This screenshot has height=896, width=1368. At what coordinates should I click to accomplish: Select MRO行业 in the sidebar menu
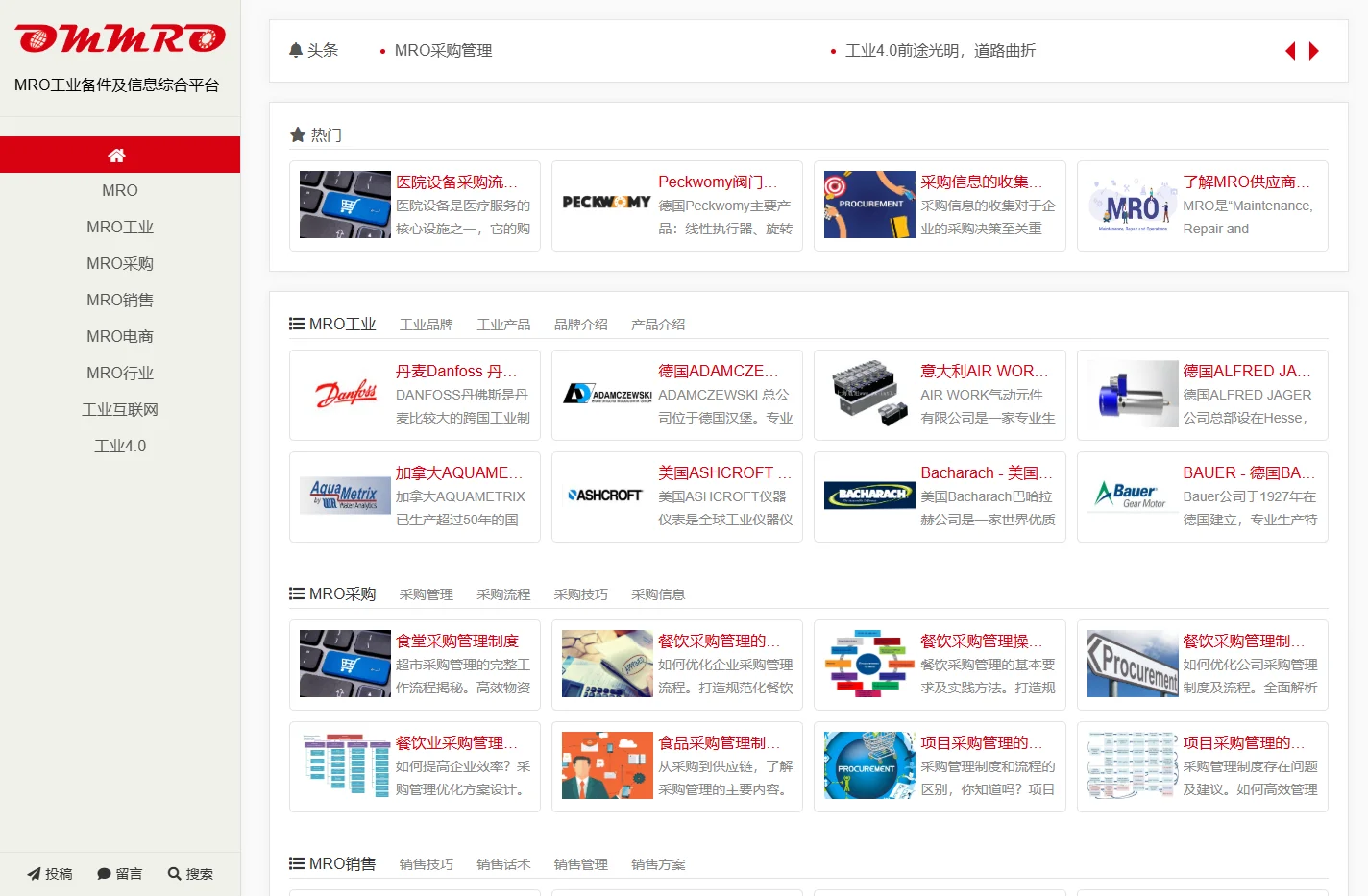[120, 374]
